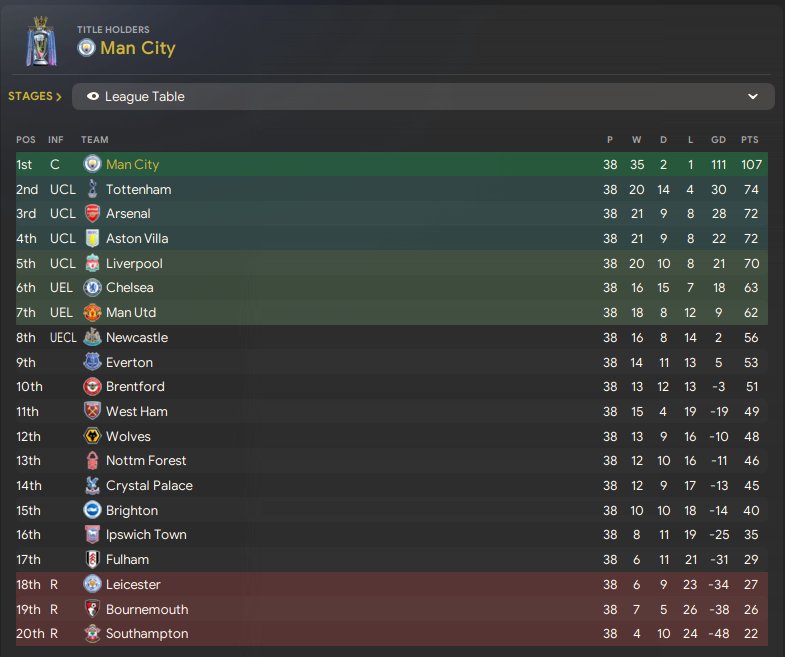Click the Southampton club badge

point(92,633)
